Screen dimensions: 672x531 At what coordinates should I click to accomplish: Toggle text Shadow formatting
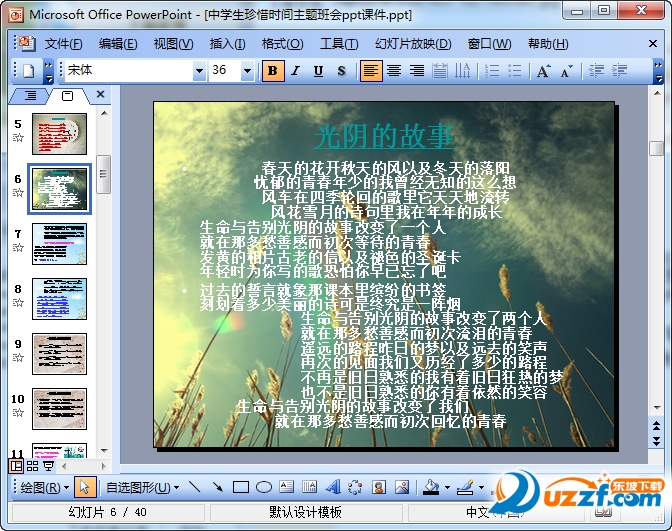click(x=341, y=71)
